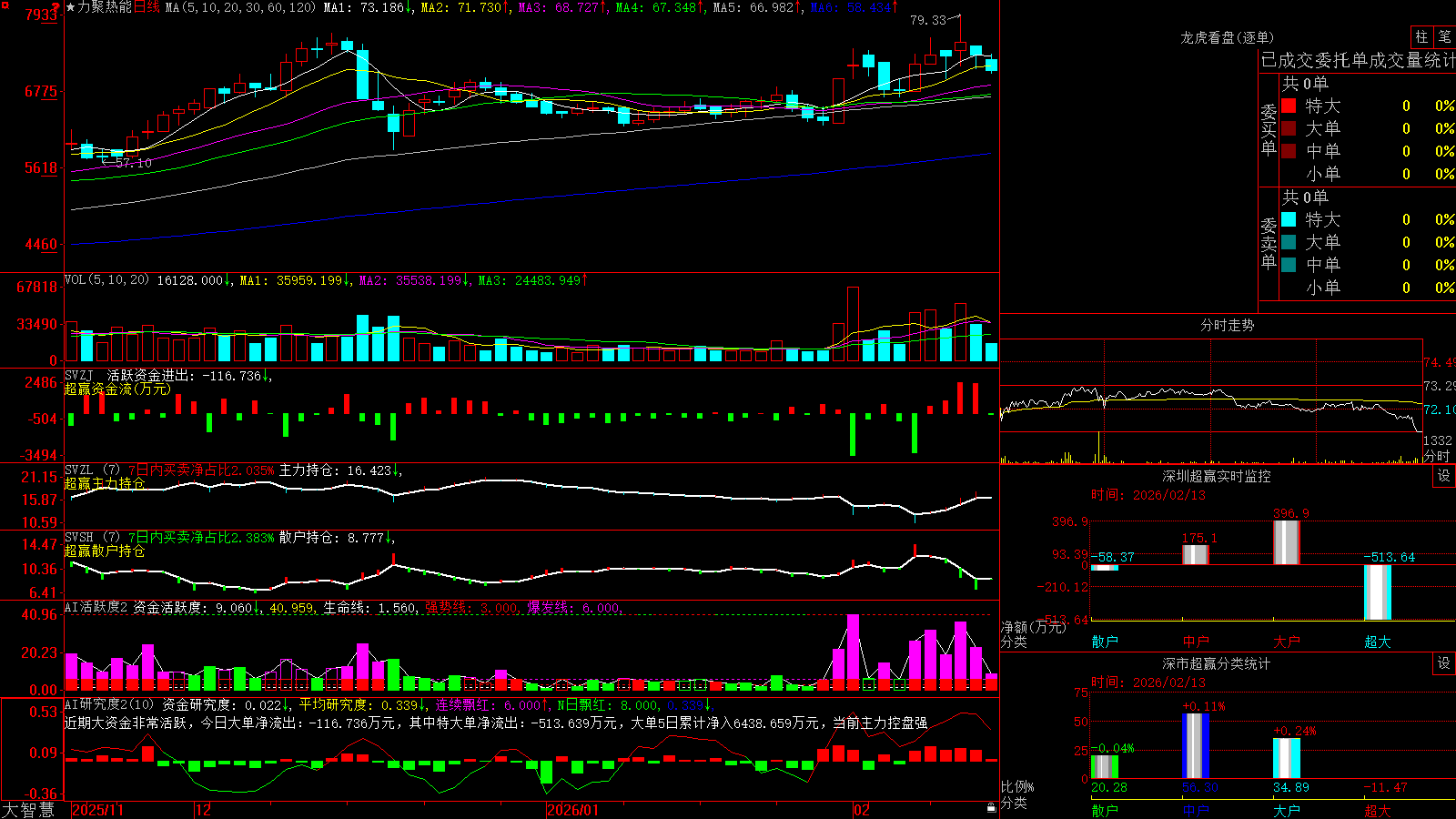Image resolution: width=1456 pixels, height=819 pixels.
Task: Click the 笔 tick-mode button
Action: click(1445, 37)
